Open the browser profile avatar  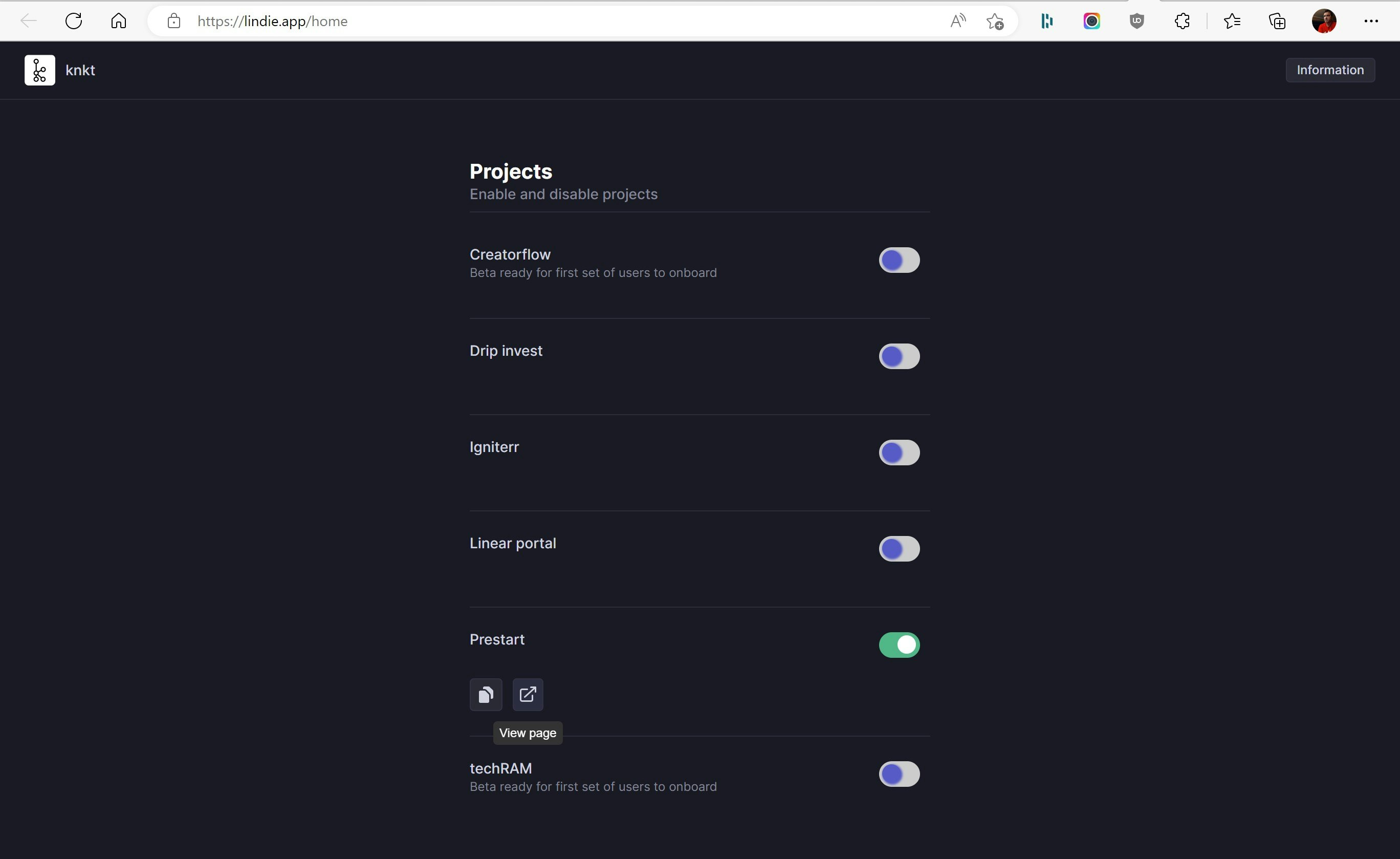point(1324,21)
